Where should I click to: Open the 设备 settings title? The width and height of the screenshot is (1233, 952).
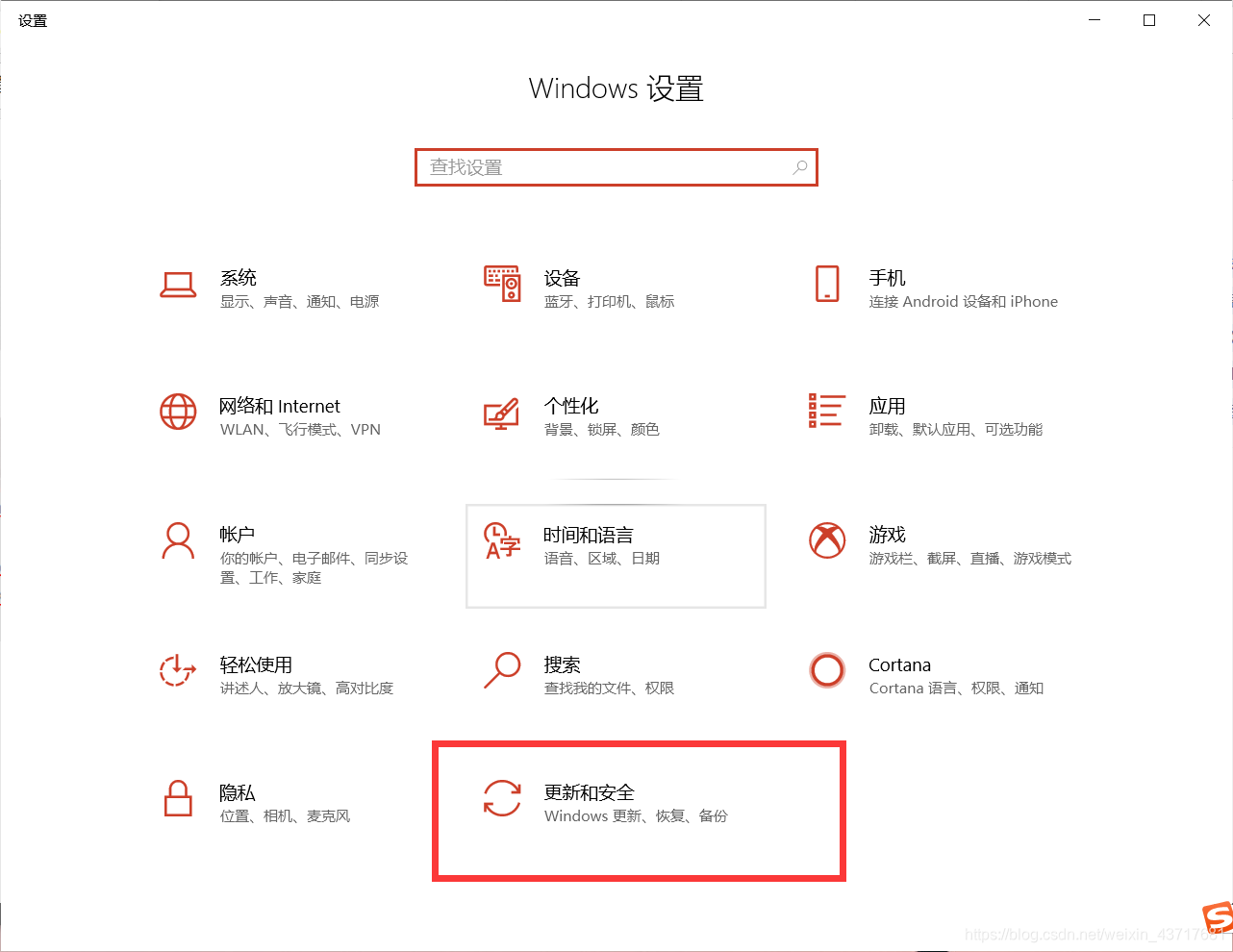(563, 278)
